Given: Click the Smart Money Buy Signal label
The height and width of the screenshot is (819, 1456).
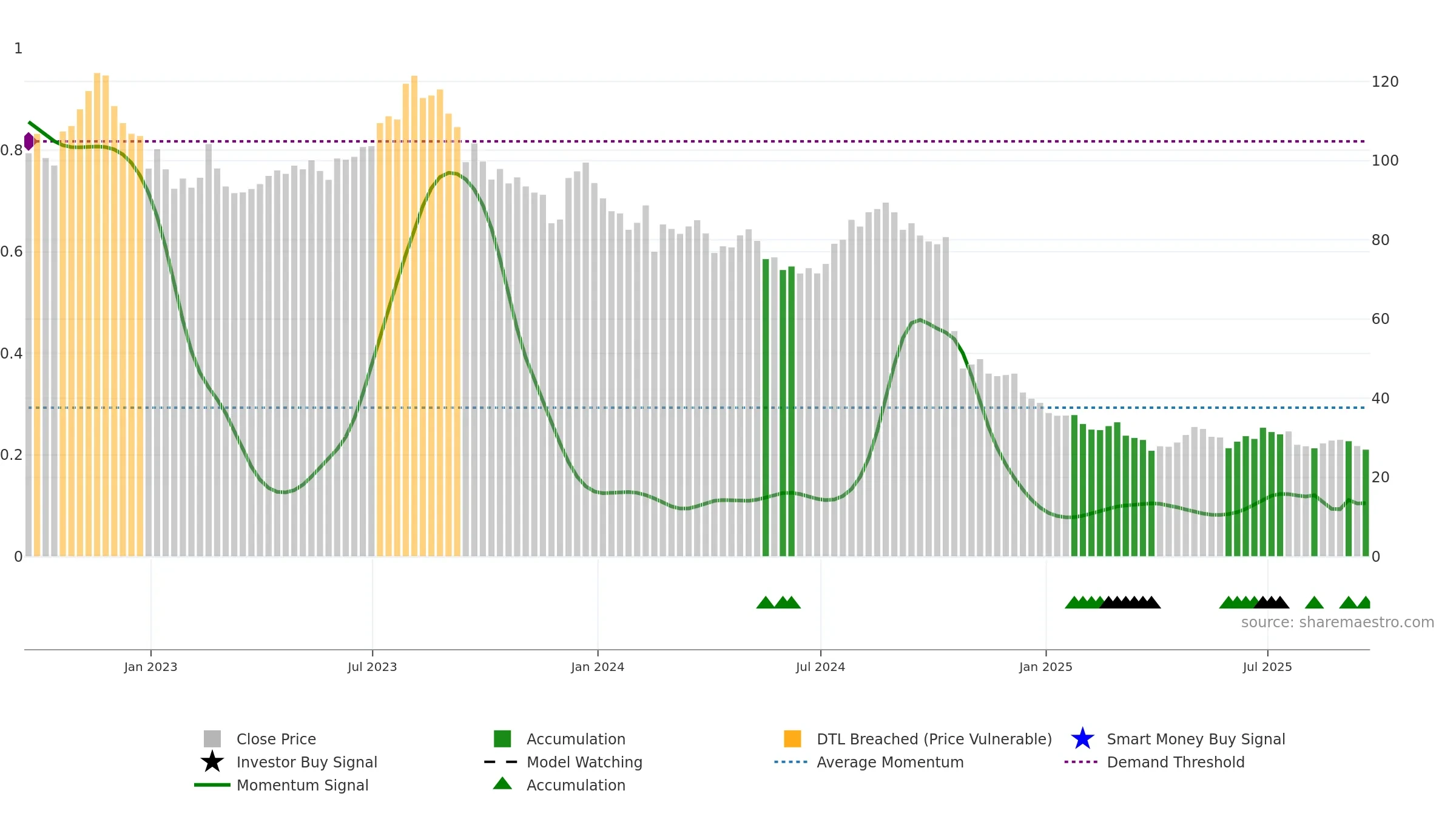Looking at the screenshot, I should tap(1196, 739).
